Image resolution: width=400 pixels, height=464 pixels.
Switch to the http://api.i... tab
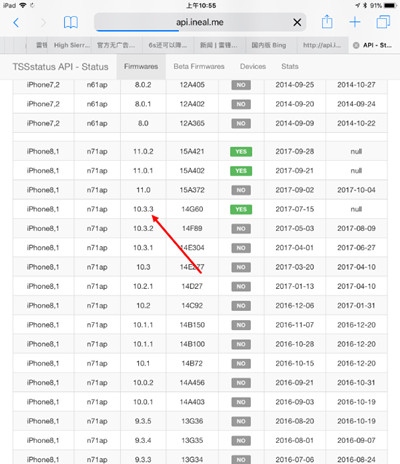(x=322, y=45)
